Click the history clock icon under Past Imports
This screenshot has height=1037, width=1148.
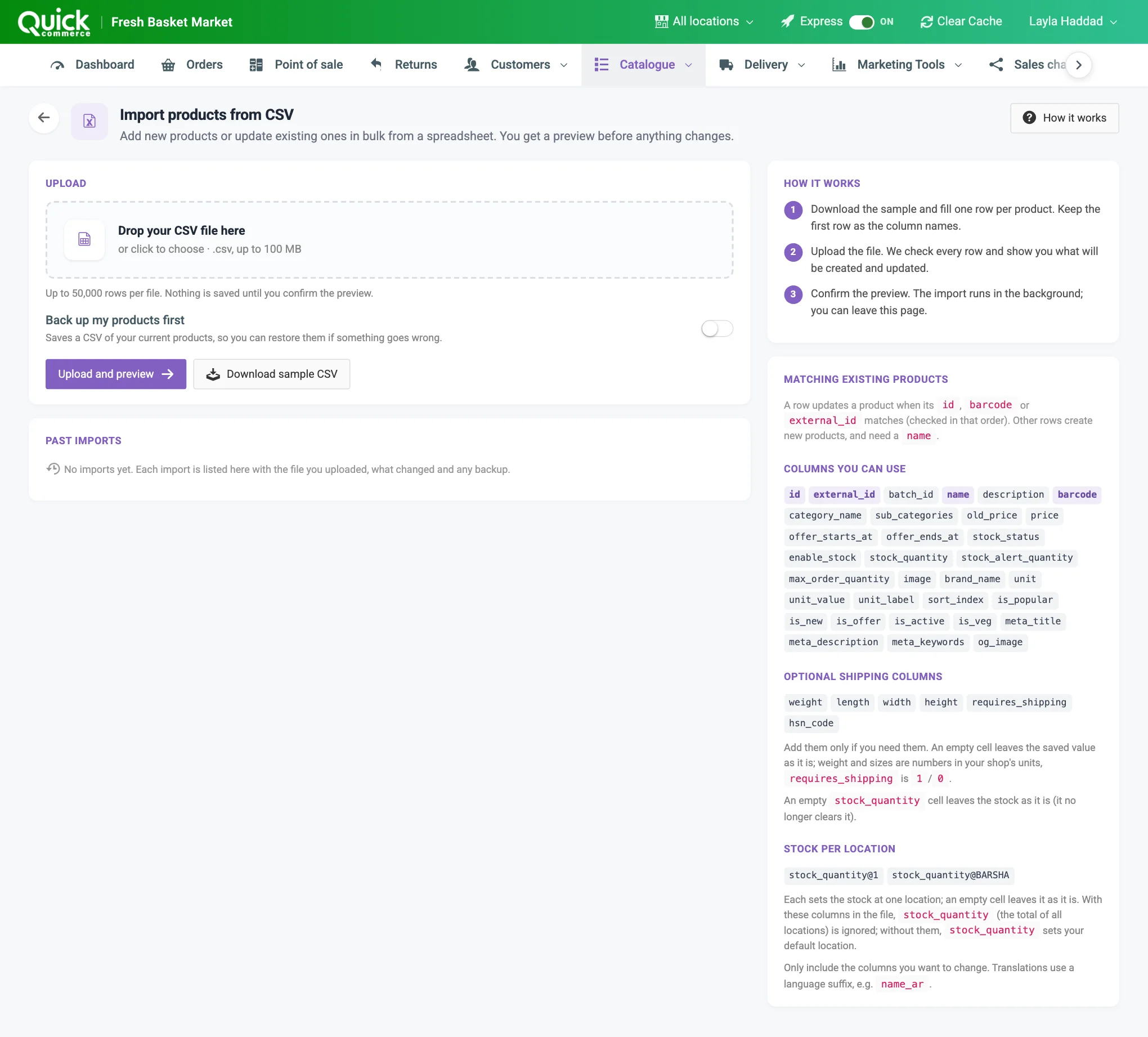pos(53,469)
